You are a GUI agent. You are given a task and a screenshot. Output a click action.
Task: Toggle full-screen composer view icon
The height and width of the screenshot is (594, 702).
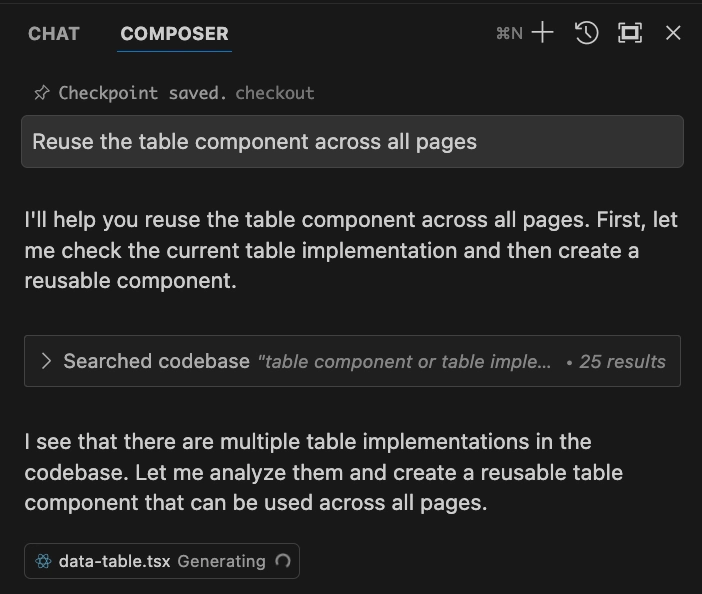click(630, 33)
